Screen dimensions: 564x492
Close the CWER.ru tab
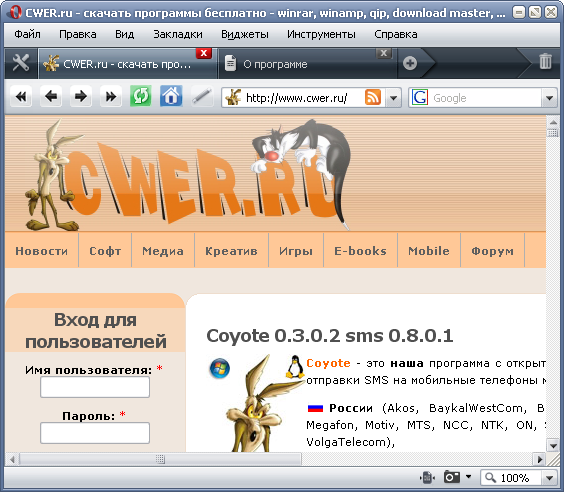click(204, 53)
